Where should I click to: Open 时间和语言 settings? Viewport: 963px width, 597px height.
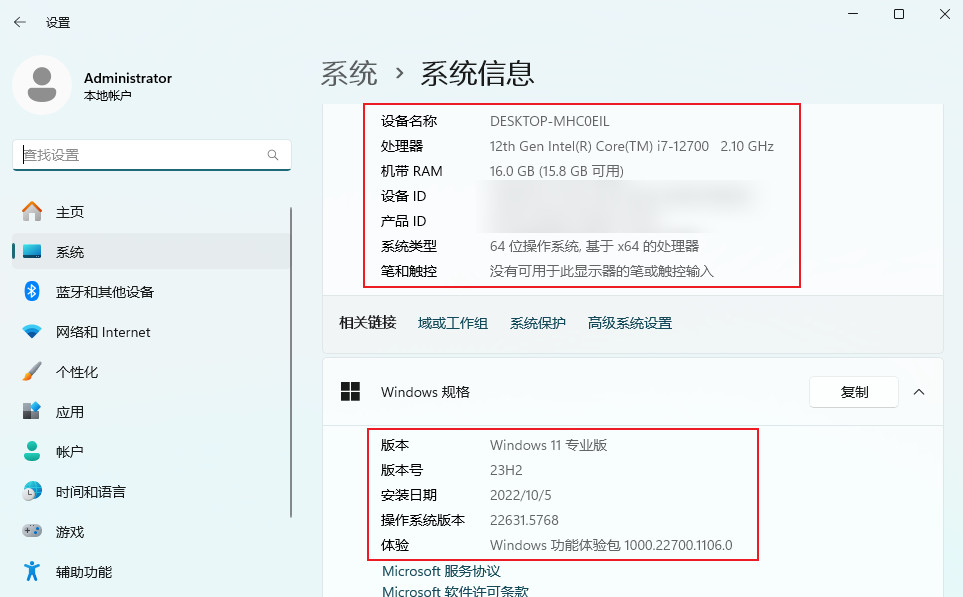(150, 491)
